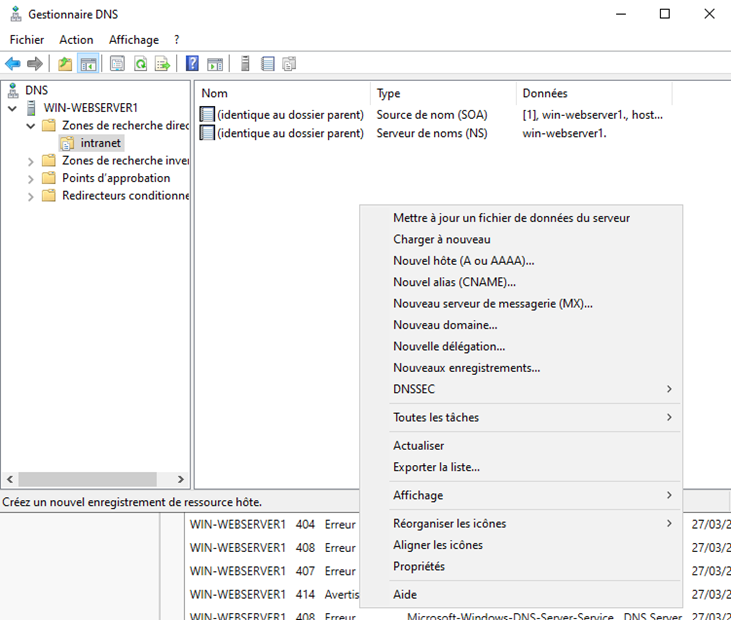Click the DNS root node icon in tree
The image size is (731, 620).
pyautogui.click(x=13, y=90)
